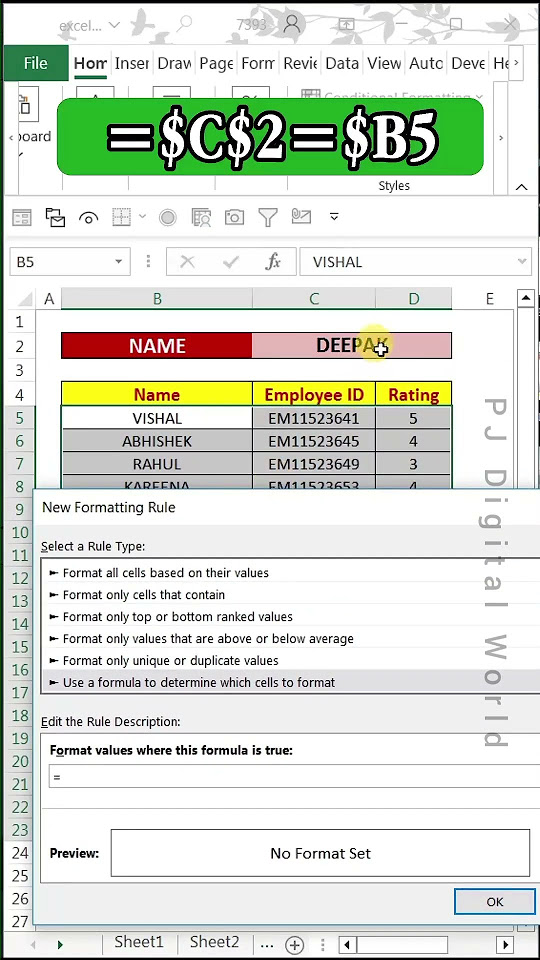Open the File tab
The image size is (540, 960).
[x=36, y=63]
